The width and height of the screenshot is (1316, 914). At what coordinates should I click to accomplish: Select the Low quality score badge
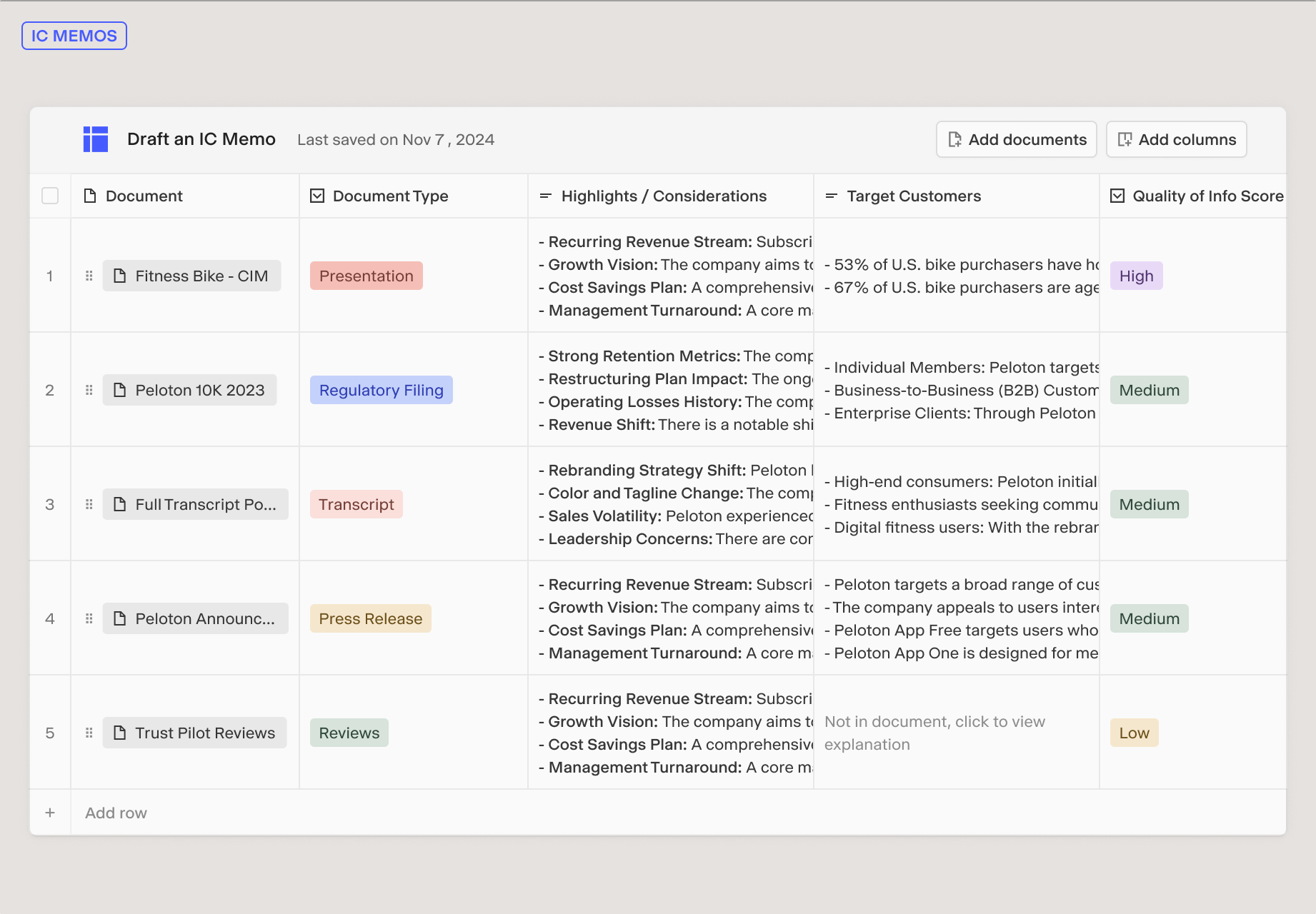tap(1134, 733)
